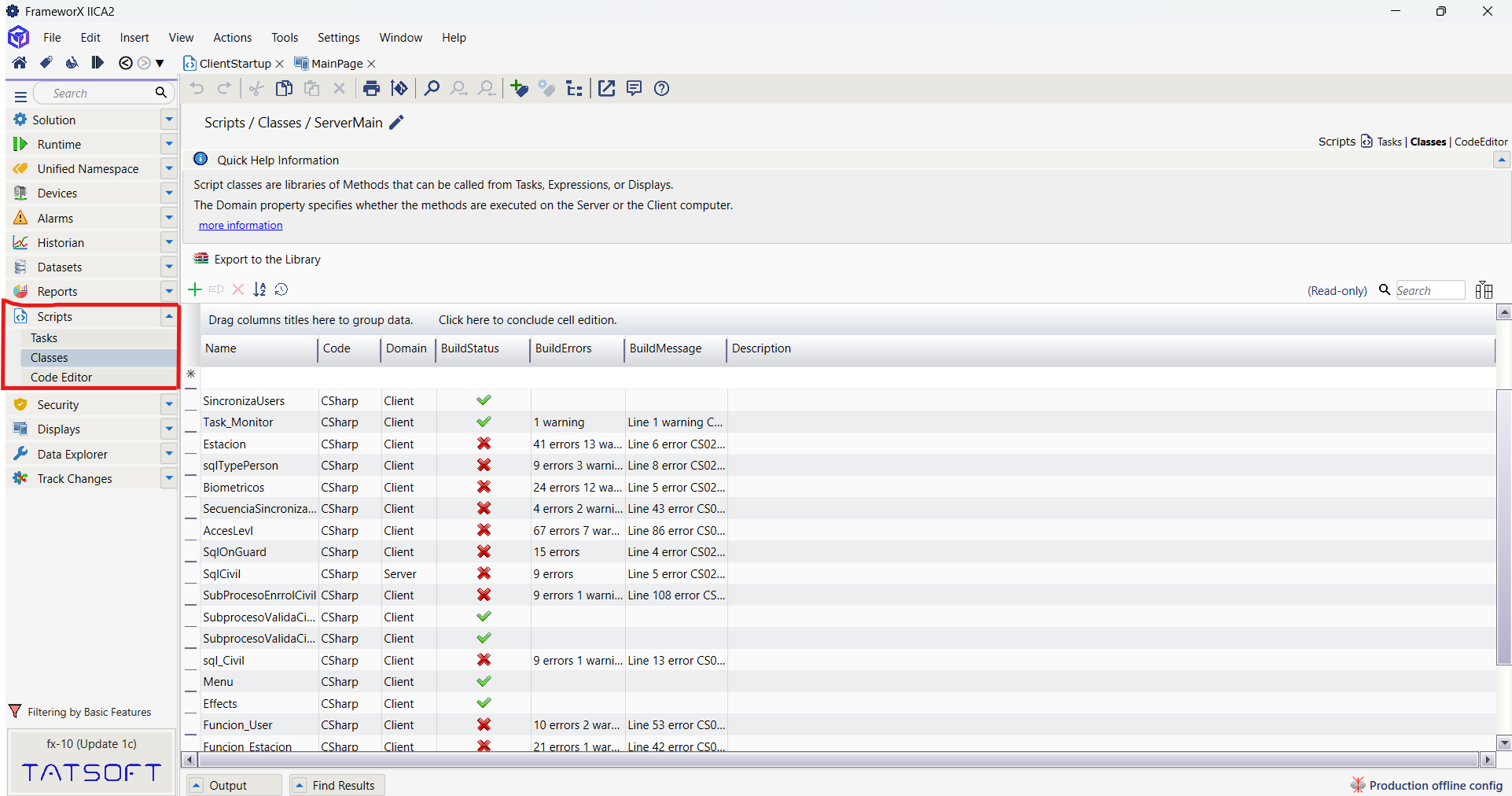
Task: Expand the Runtime section arrow
Action: coord(168,144)
